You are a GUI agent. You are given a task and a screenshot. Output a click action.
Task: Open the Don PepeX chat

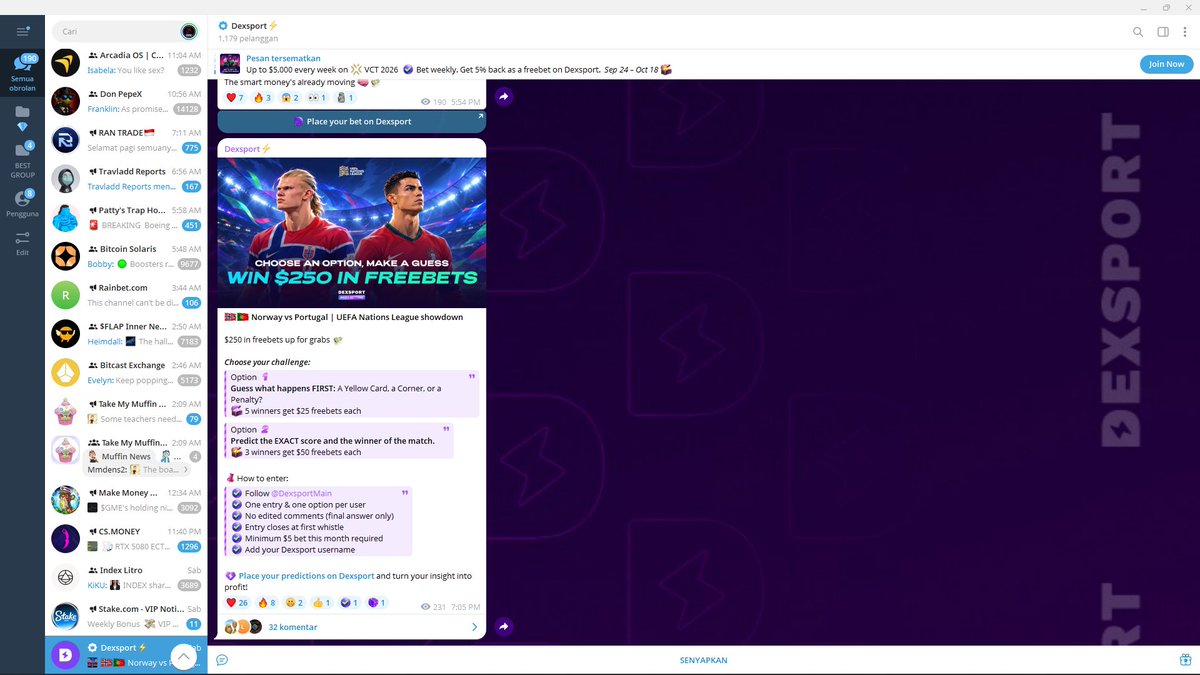point(125,101)
